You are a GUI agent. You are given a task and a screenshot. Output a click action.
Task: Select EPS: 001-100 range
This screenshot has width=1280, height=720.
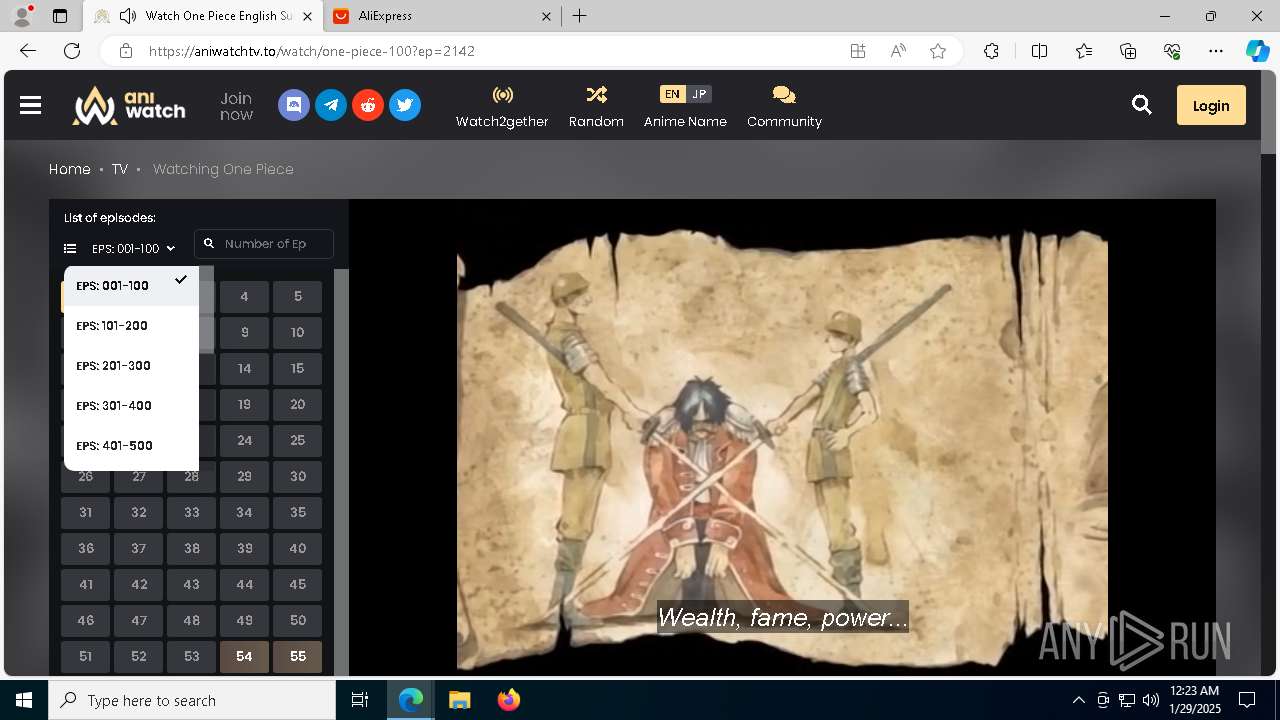(131, 286)
